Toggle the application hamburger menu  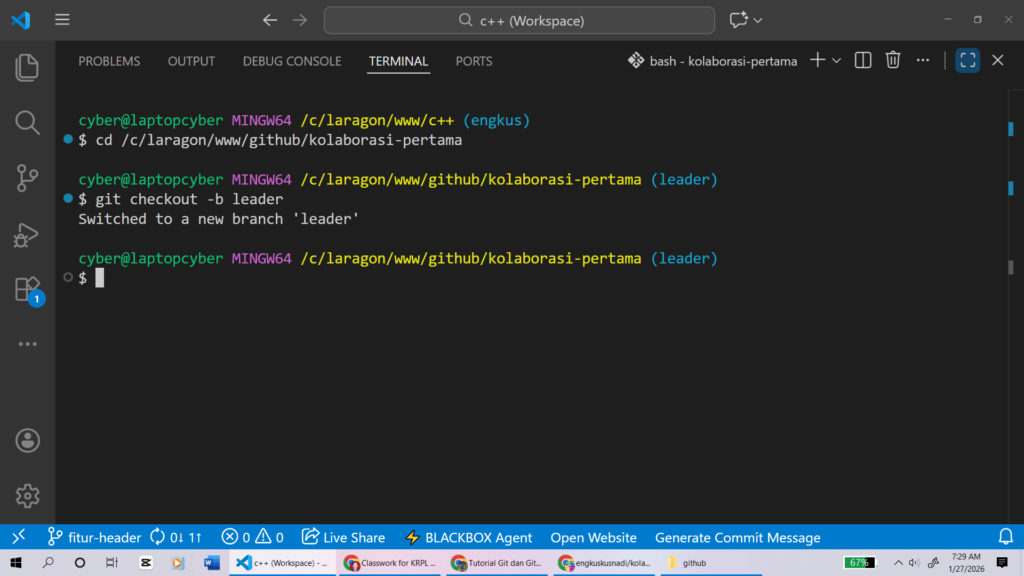(x=62, y=20)
